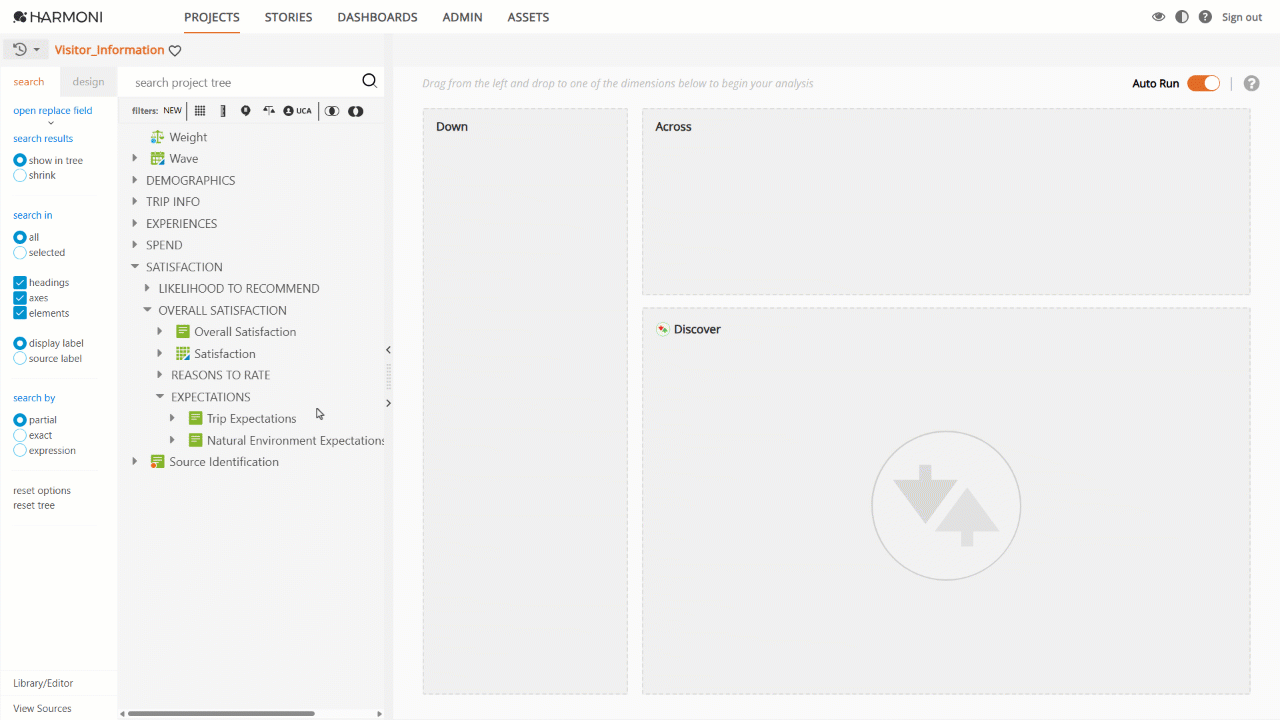Favorite the Visitor_Information project with the heart icon

175,50
